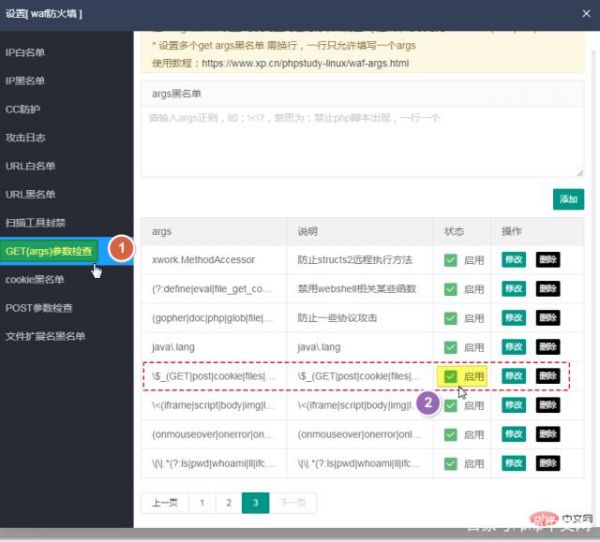Open POST参数检查 section
This screenshot has width=600, height=542.
point(39,308)
